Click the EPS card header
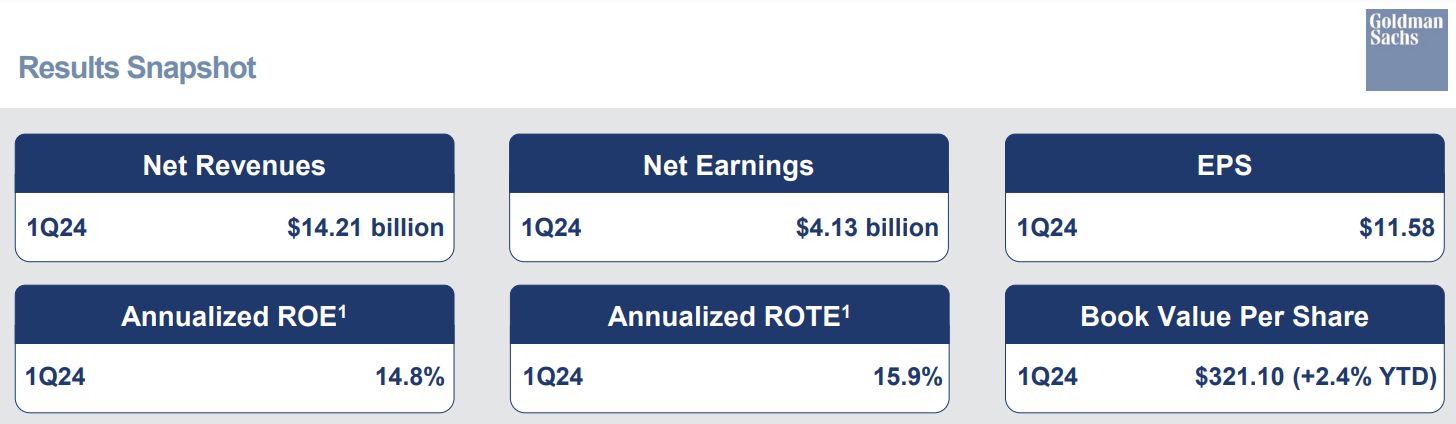 pyautogui.click(x=1224, y=165)
